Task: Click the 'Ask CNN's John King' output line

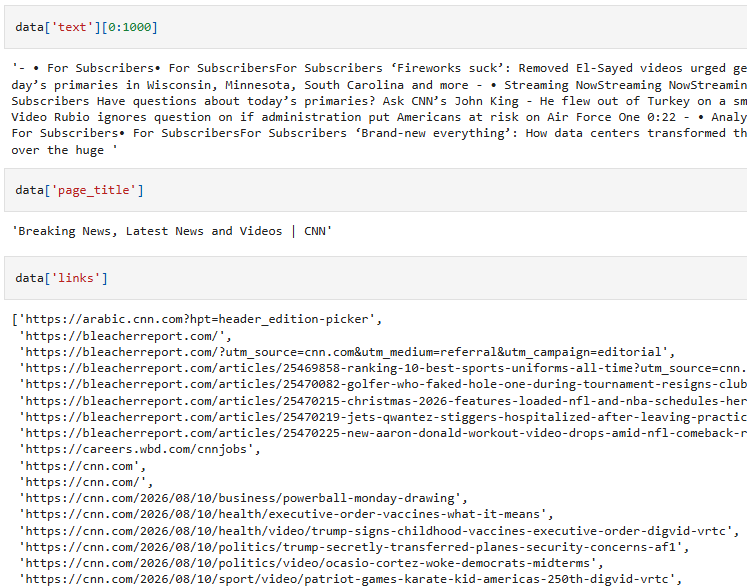Action: click(x=379, y=101)
